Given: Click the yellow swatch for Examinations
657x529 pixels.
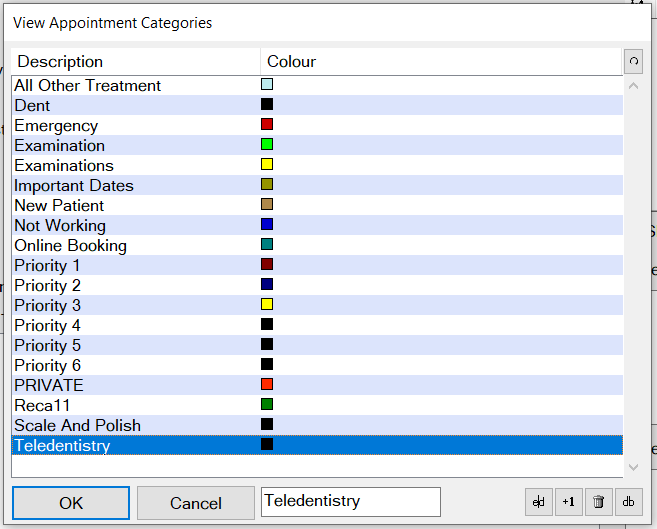Looking at the screenshot, I should tap(267, 164).
